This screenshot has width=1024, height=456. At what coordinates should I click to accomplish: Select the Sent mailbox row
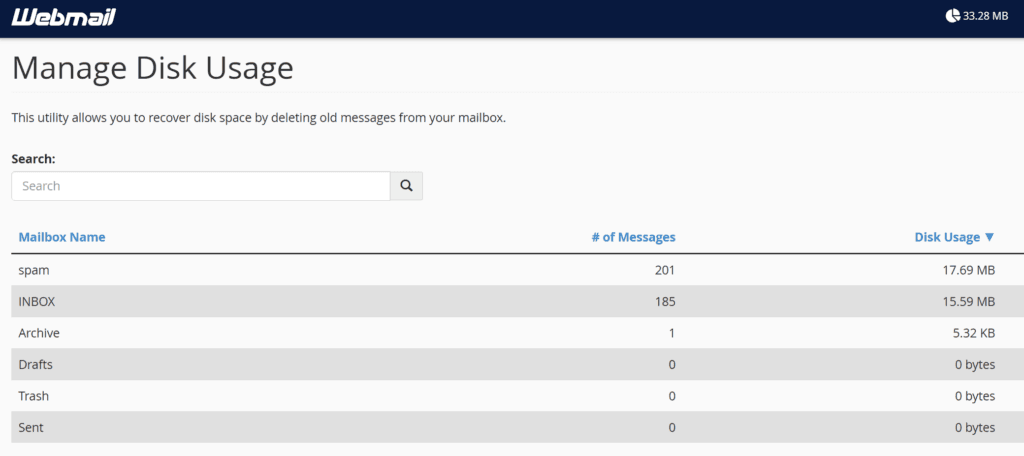coord(517,427)
